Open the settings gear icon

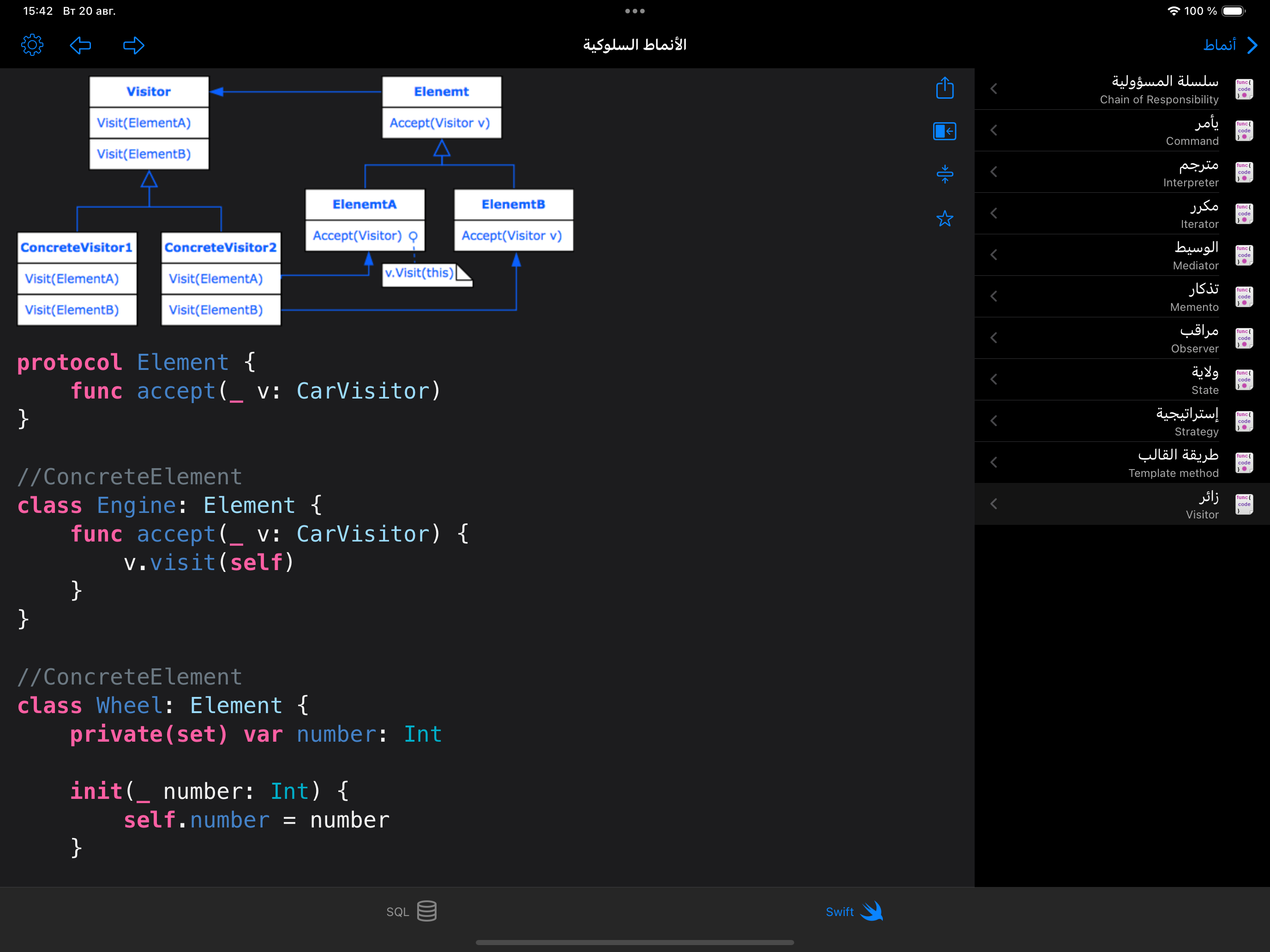click(32, 45)
